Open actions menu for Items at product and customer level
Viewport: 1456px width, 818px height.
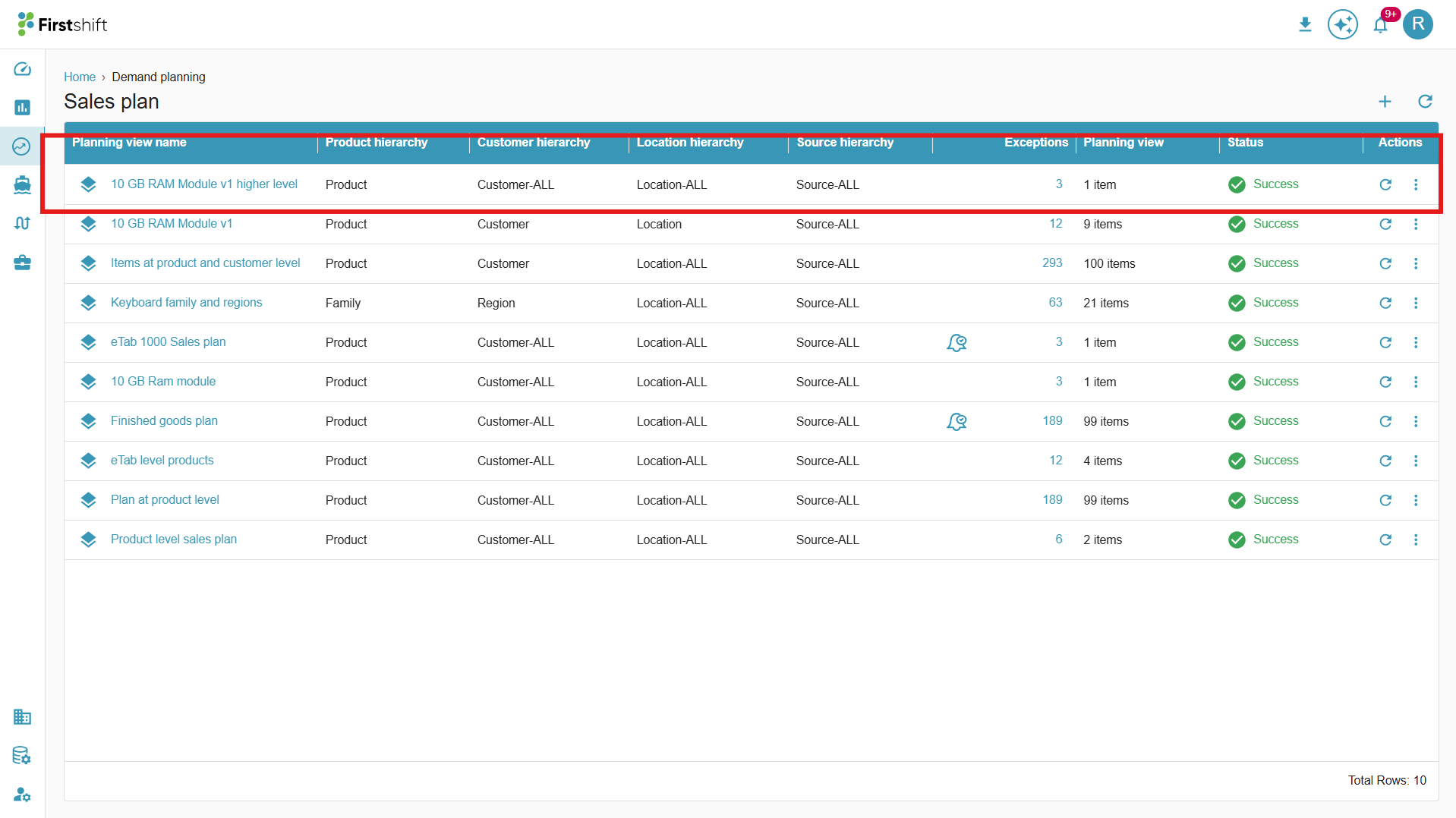[1416, 263]
